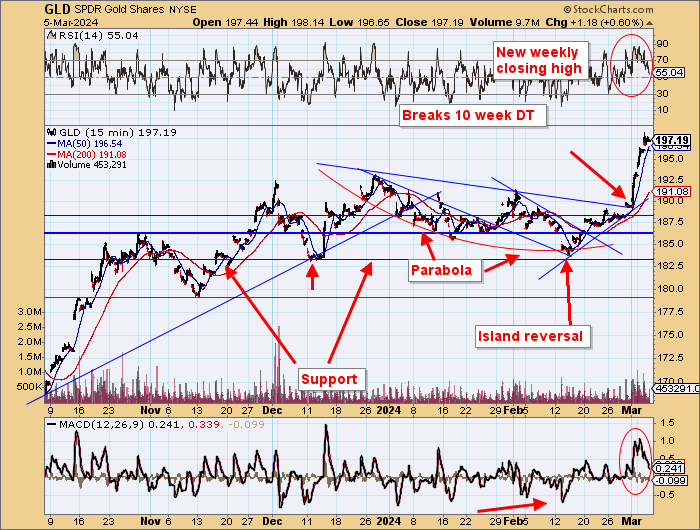Click the 30 RSI axis label
Viewport: 700px width, 530px height.
pyautogui.click(x=662, y=94)
